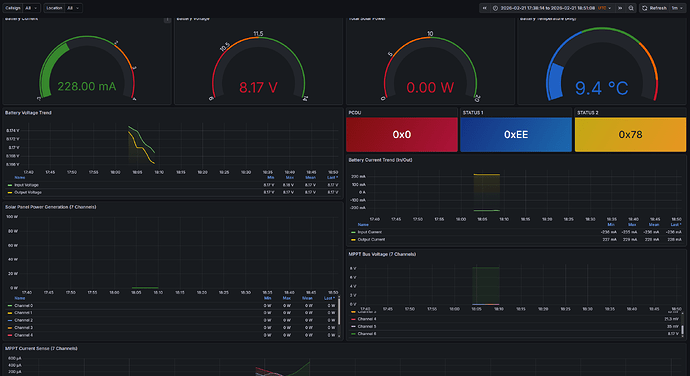
Task: Sort Battery Voltage Trend legend by Last
Action: tap(332, 177)
